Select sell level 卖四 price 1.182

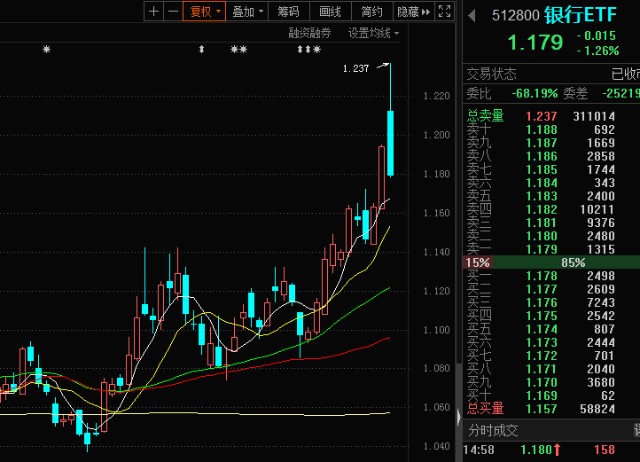coord(551,209)
